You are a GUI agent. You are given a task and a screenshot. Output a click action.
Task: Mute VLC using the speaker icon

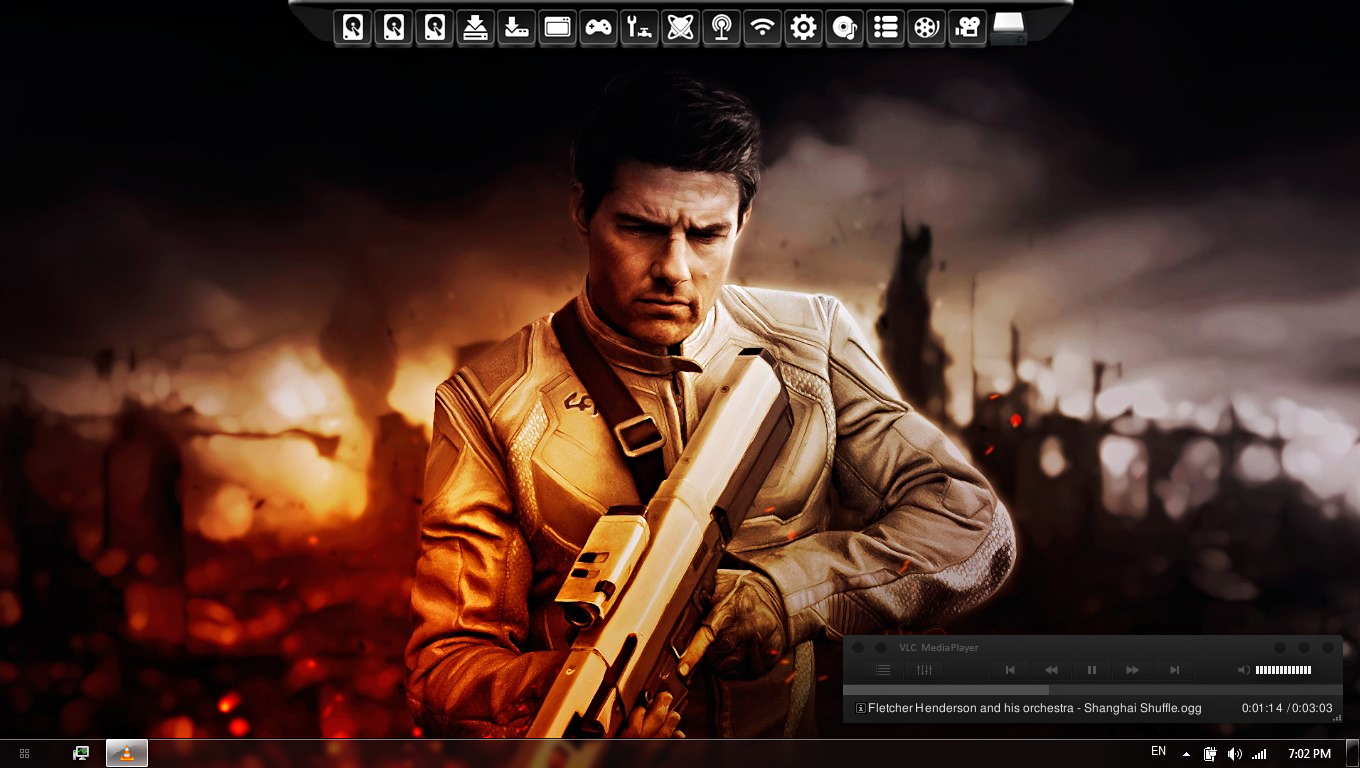(x=1243, y=670)
